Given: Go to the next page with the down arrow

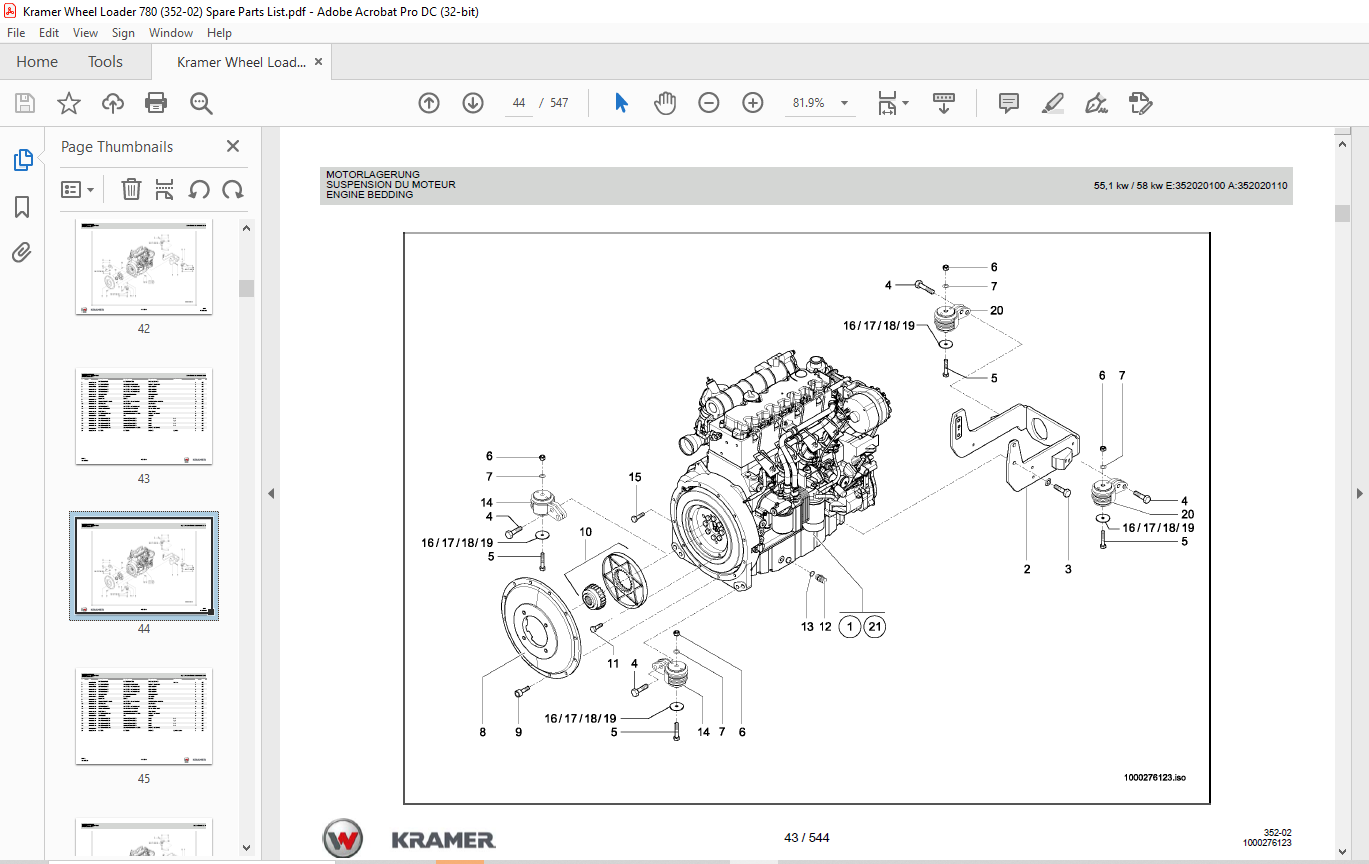Looking at the screenshot, I should 473,103.
